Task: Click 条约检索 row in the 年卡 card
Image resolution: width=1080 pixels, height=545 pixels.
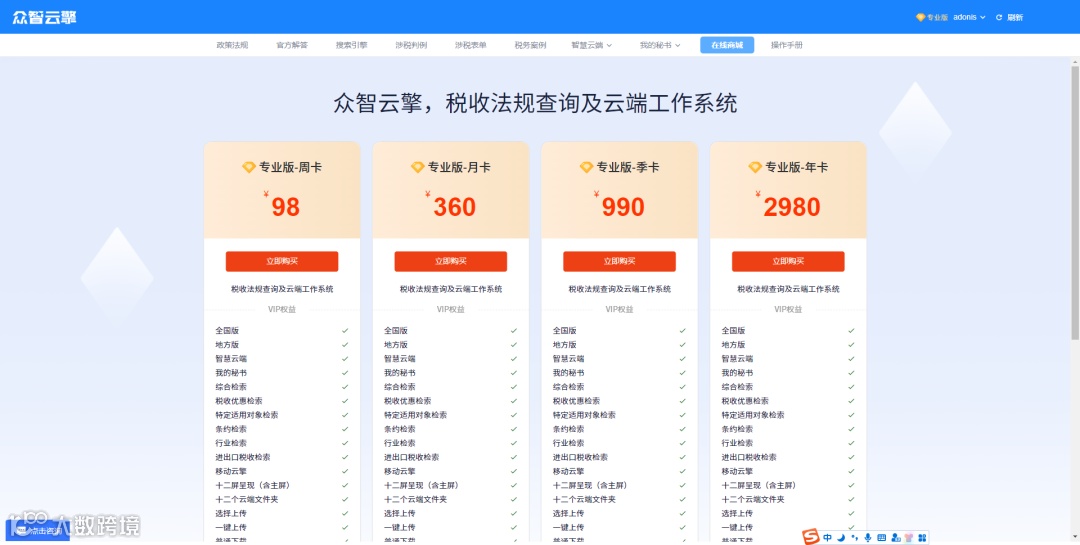Action: pyautogui.click(x=788, y=429)
